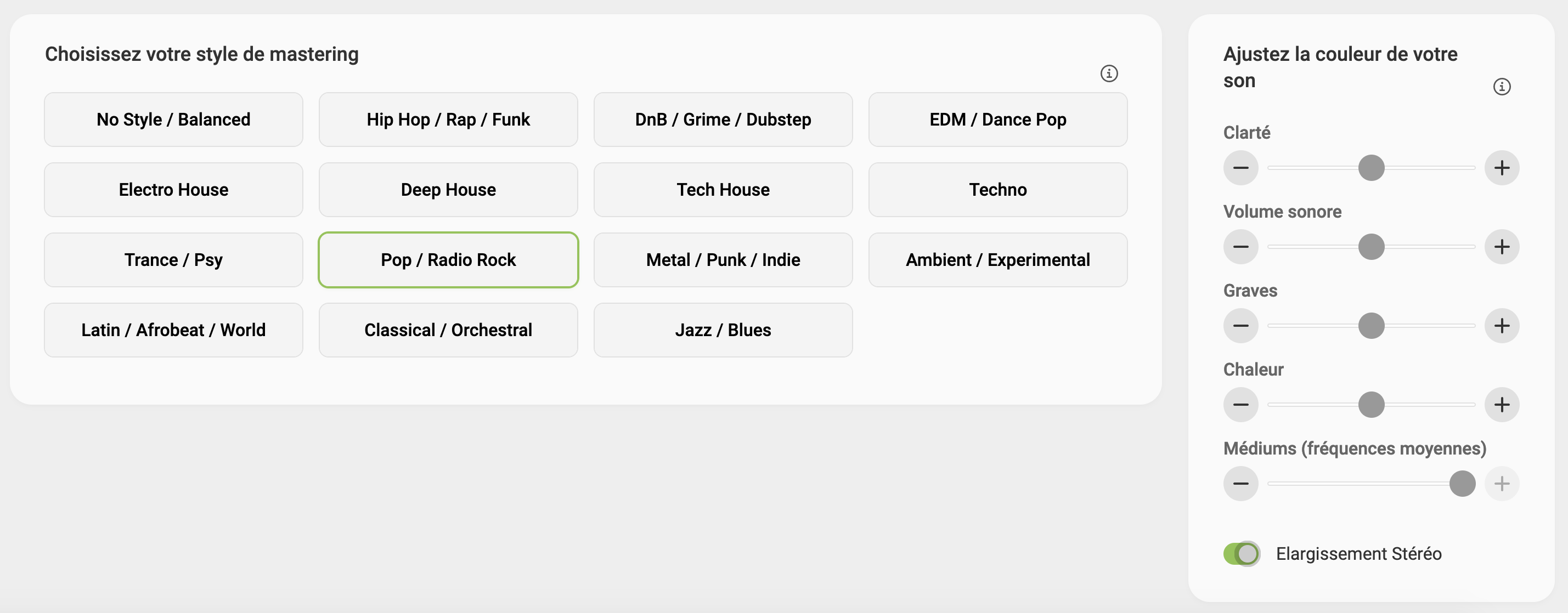The width and height of the screenshot is (1568, 613).
Task: Decrease Volume sonore with minus button
Action: (1240, 247)
